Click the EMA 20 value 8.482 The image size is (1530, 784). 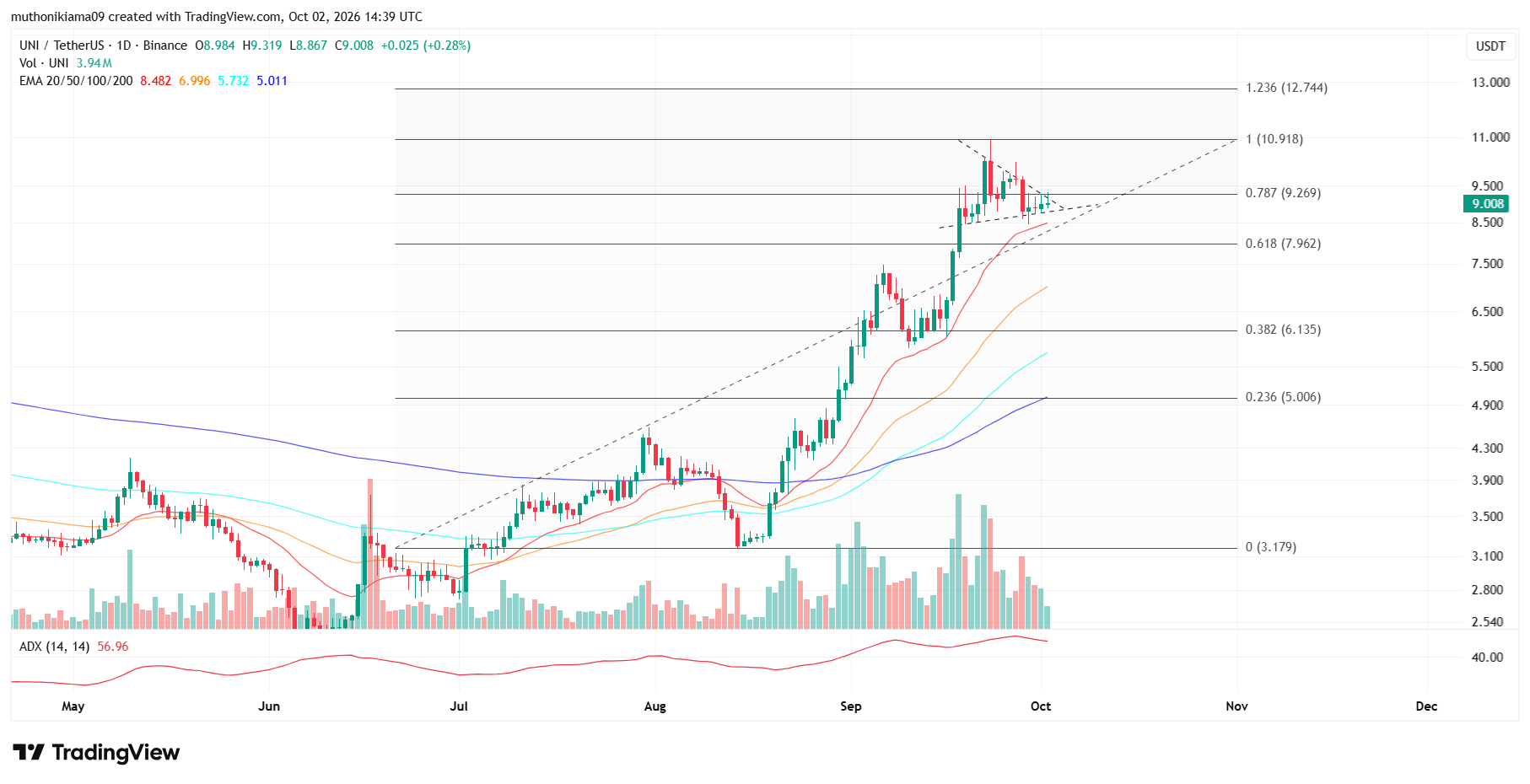155,81
